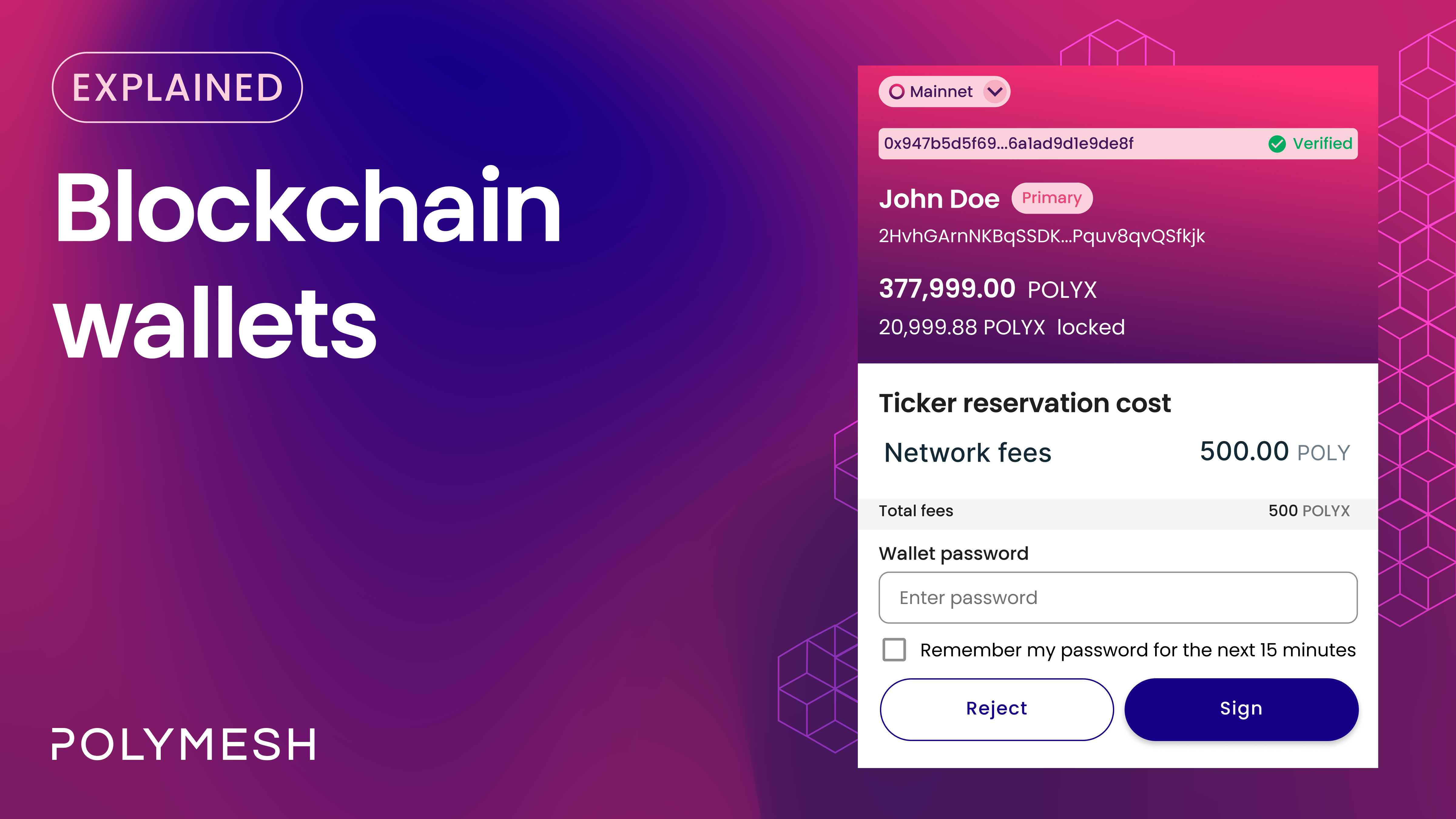The height and width of the screenshot is (819, 1456).
Task: Click Reject to cancel the transaction
Action: [x=996, y=708]
